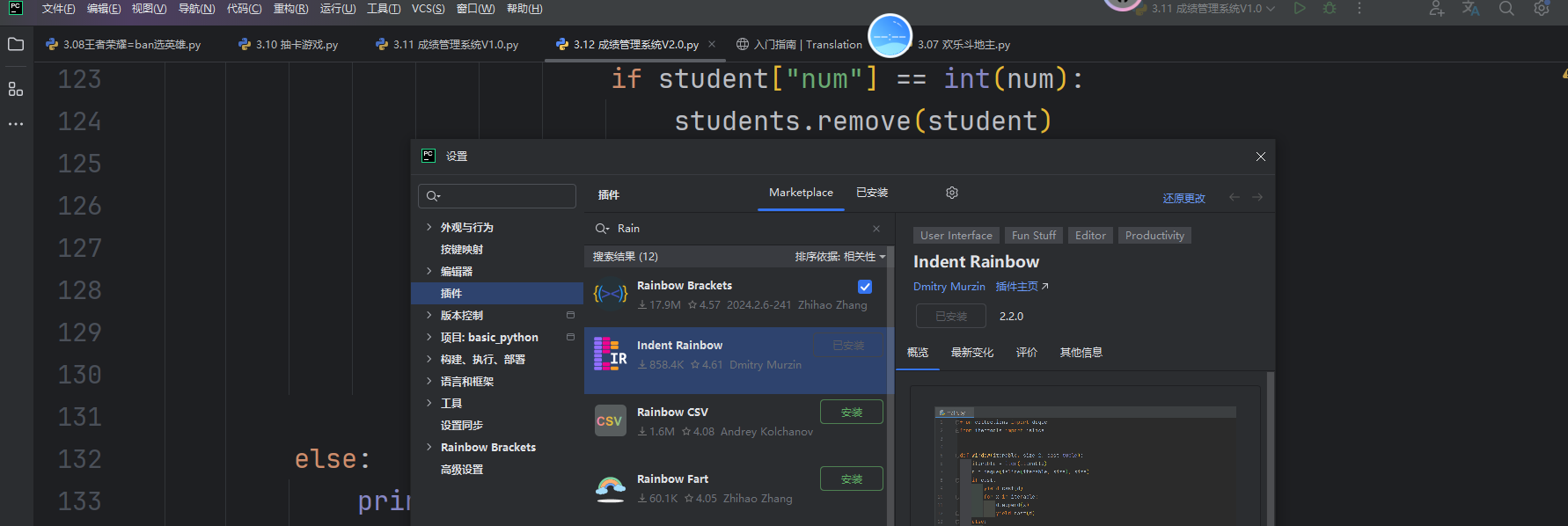Open the 评价 tab of plugin details

(1026, 353)
